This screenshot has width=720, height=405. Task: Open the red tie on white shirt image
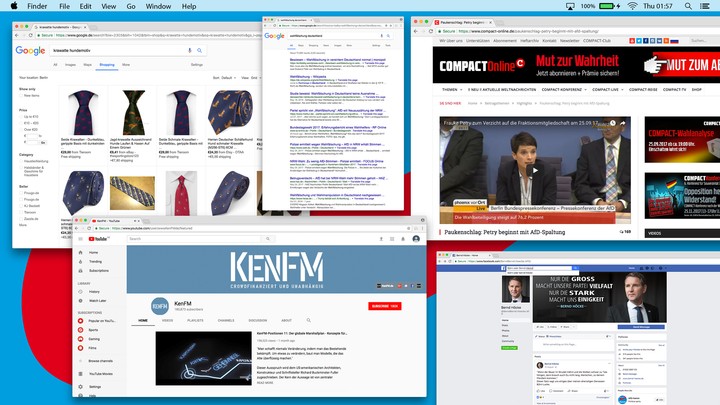pos(182,193)
